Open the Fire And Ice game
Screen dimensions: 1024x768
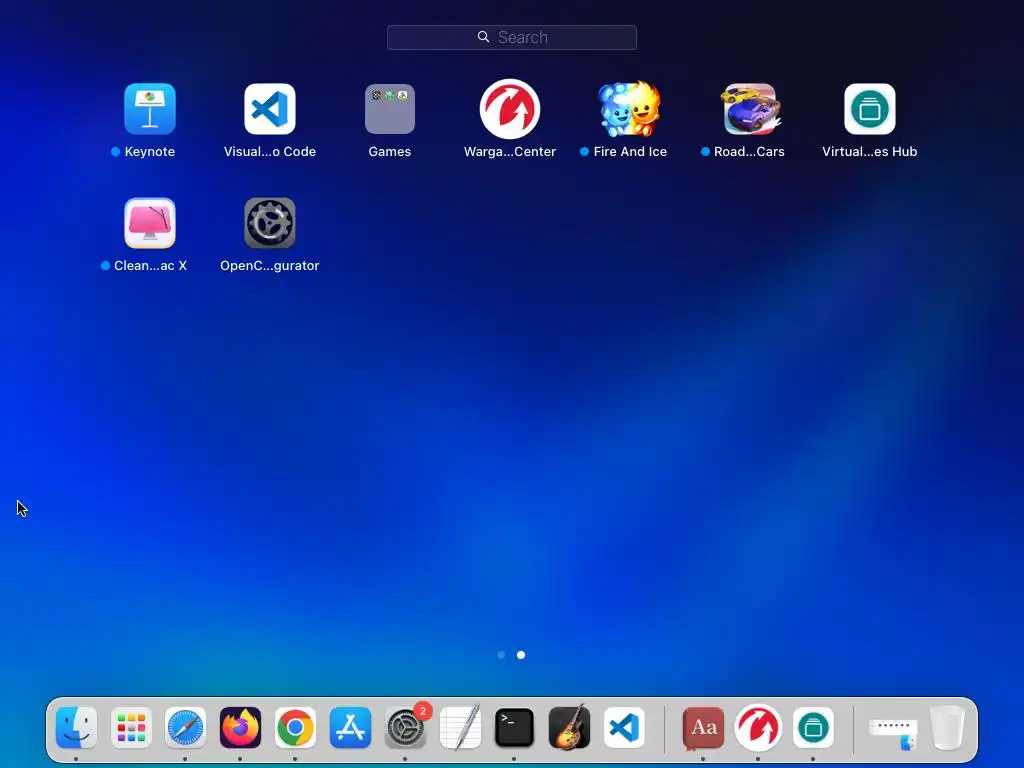coord(630,108)
